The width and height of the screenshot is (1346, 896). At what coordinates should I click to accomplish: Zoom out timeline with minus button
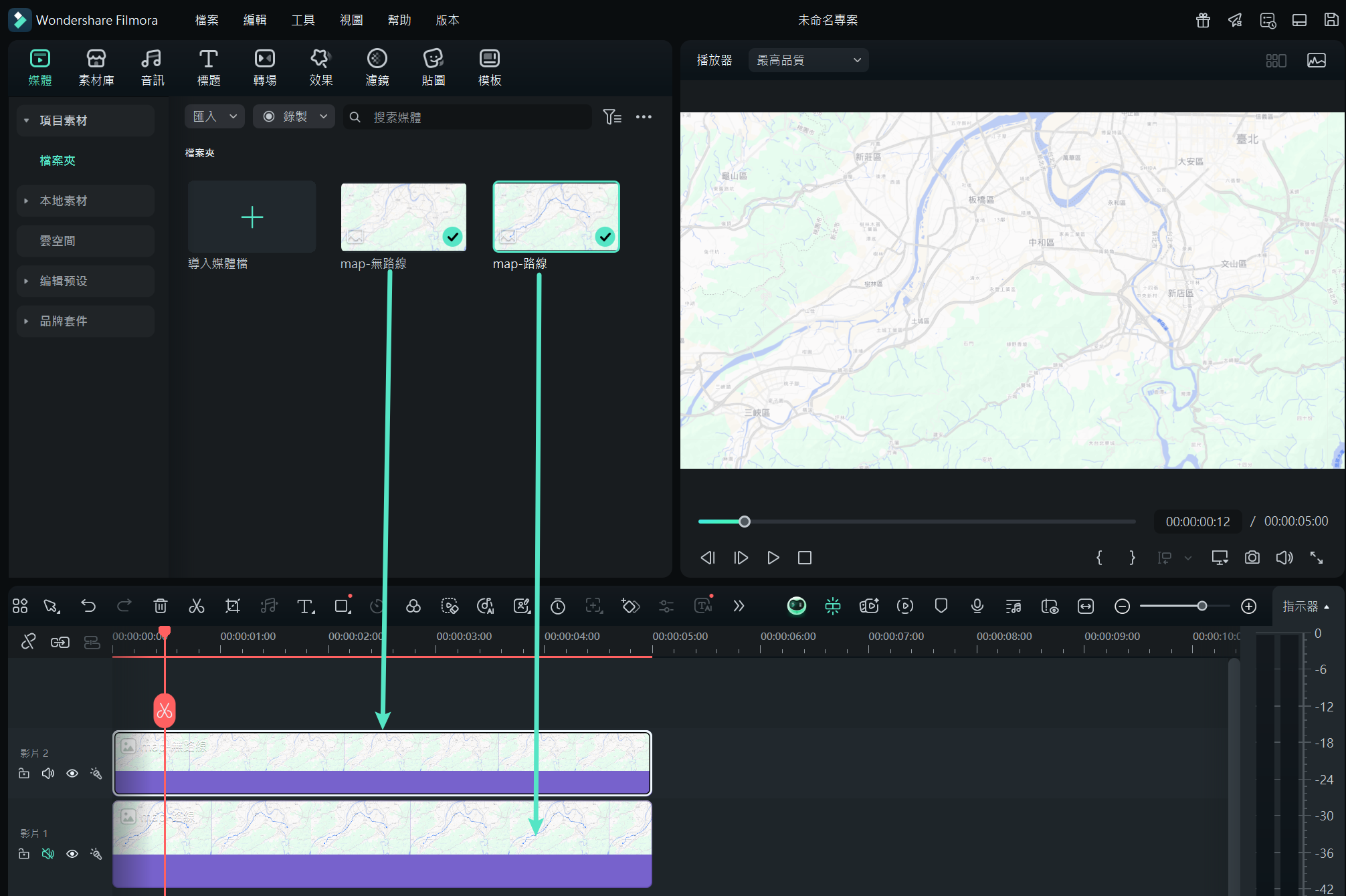click(x=1123, y=606)
